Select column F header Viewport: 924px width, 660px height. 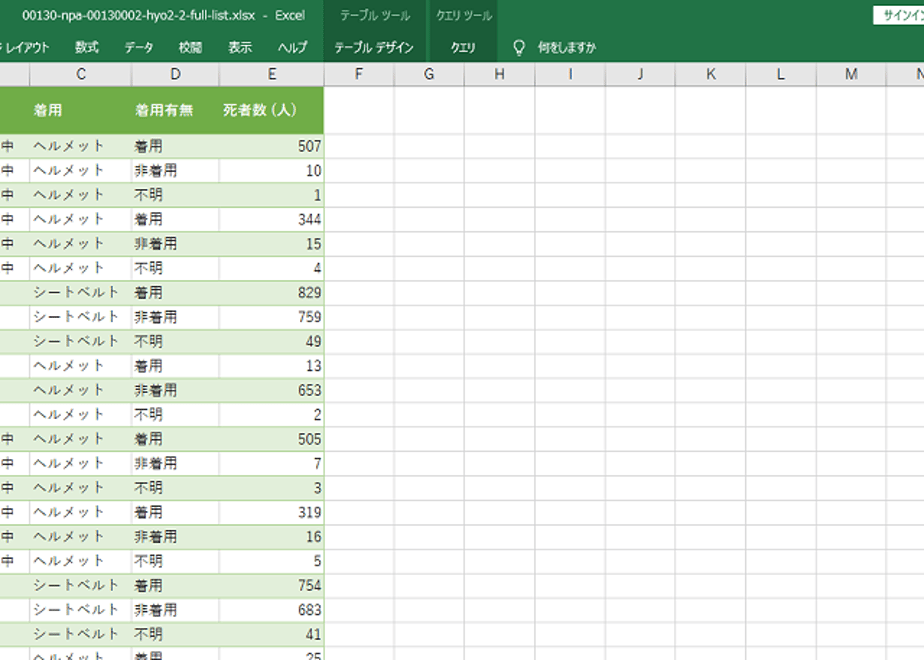(x=359, y=74)
